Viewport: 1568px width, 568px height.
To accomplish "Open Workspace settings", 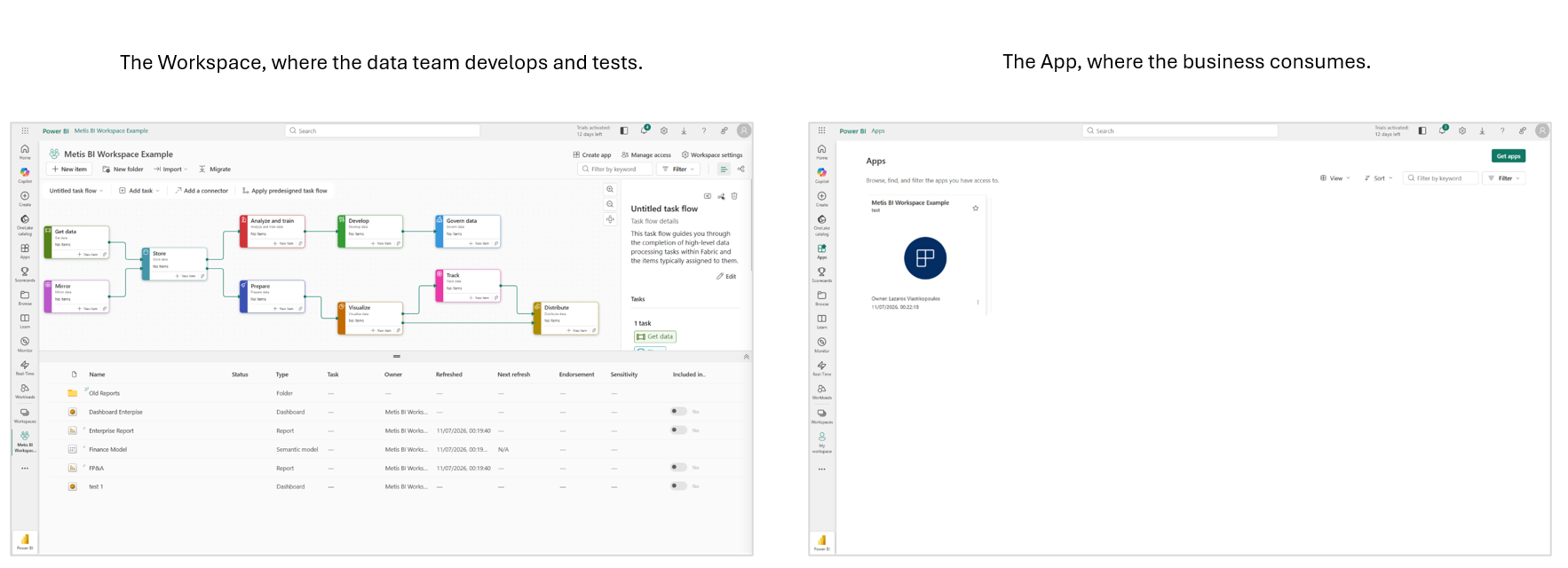I will pyautogui.click(x=712, y=155).
